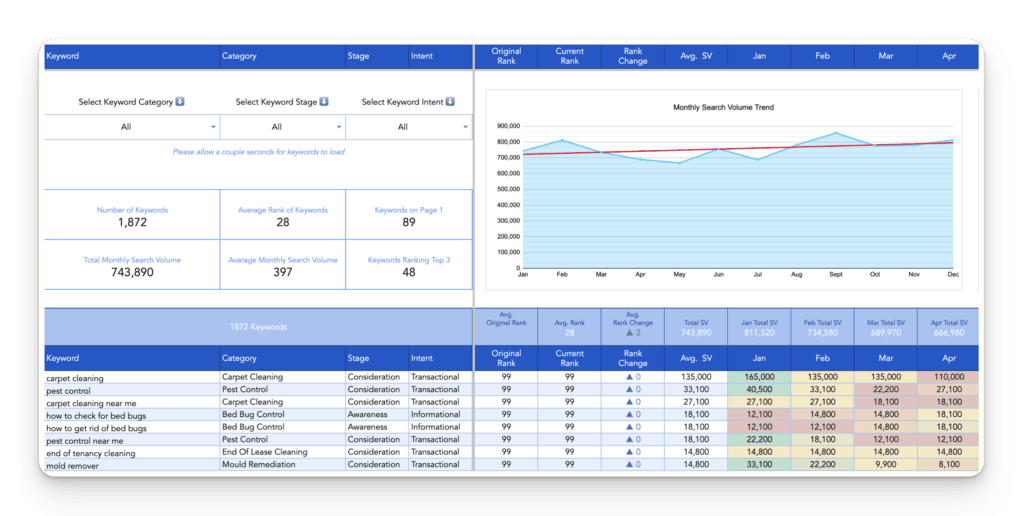The image size is (1024, 516).
Task: Click the Monthly Search Volume Trend chart title
Action: pos(723,107)
